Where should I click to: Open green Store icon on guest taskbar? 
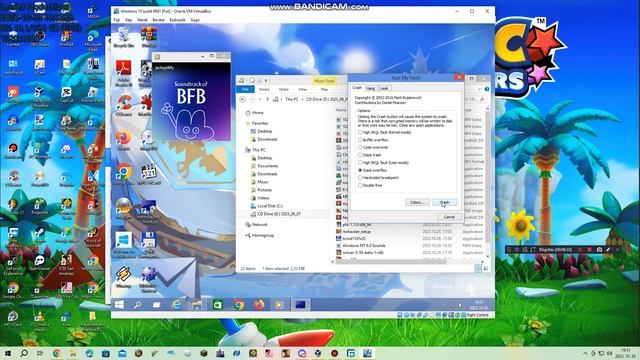pos(218,304)
